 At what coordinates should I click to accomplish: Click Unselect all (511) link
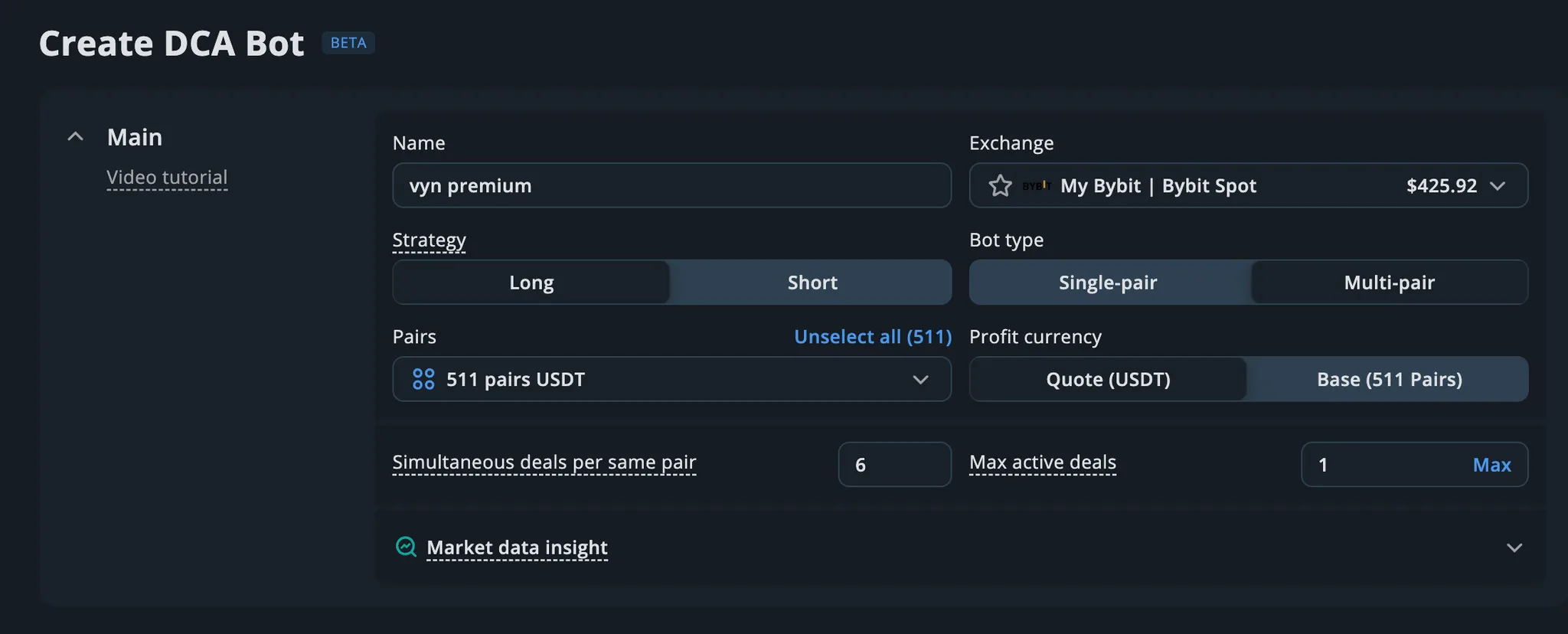pos(872,337)
